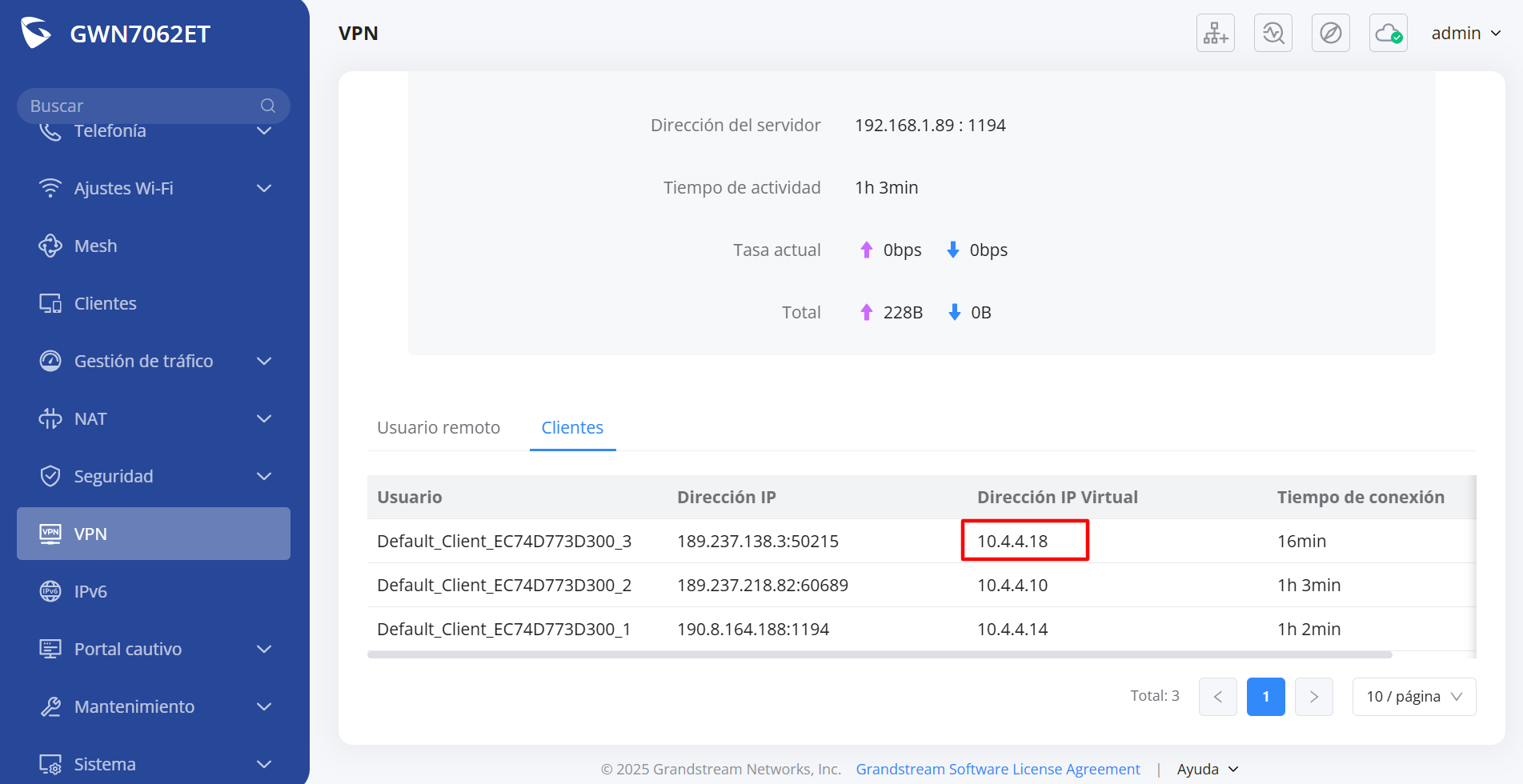Open the network topology icon in header
Image resolution: width=1523 pixels, height=784 pixels.
click(1215, 34)
